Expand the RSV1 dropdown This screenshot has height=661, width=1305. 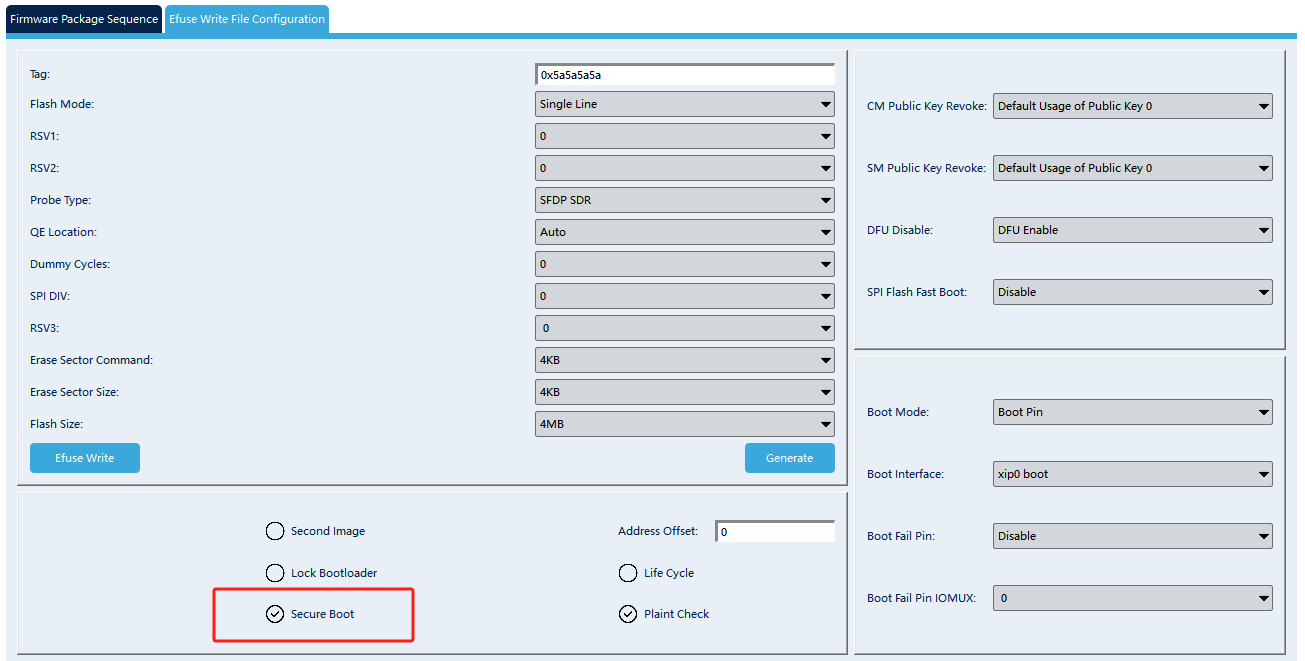point(685,136)
